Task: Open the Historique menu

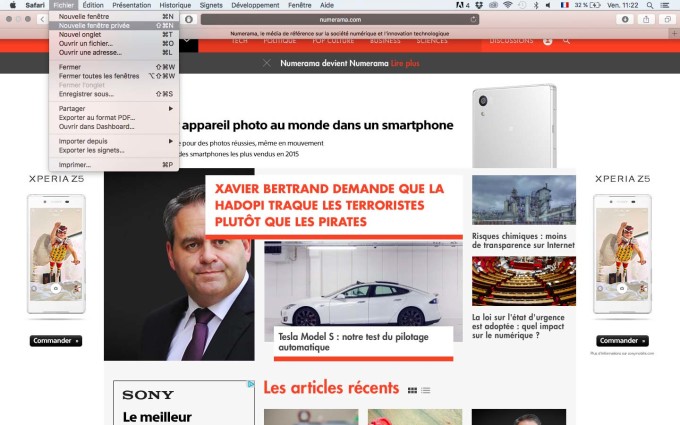Action: (x=175, y=5)
